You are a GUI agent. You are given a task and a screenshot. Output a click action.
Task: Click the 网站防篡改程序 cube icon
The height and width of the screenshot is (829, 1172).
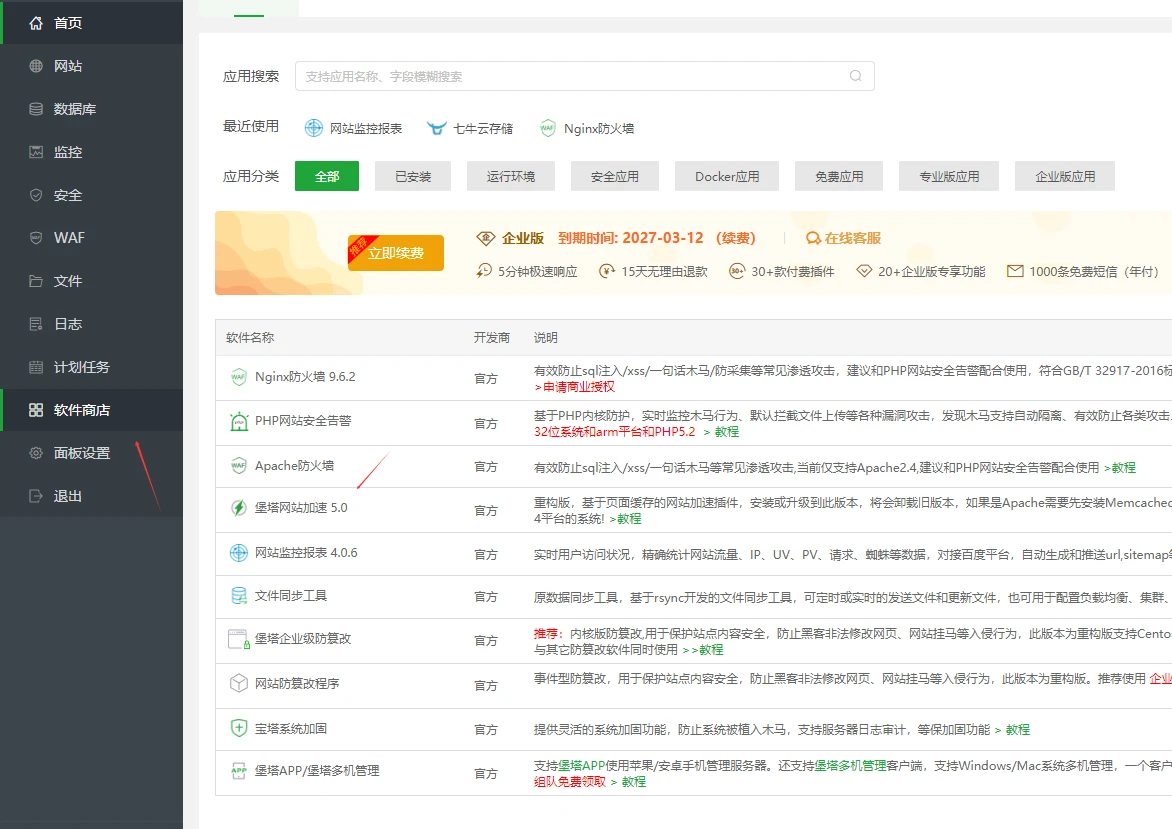point(238,683)
